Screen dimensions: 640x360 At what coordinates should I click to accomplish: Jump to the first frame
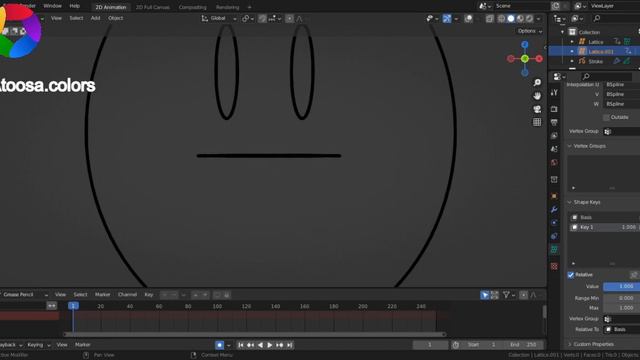[x=241, y=345]
